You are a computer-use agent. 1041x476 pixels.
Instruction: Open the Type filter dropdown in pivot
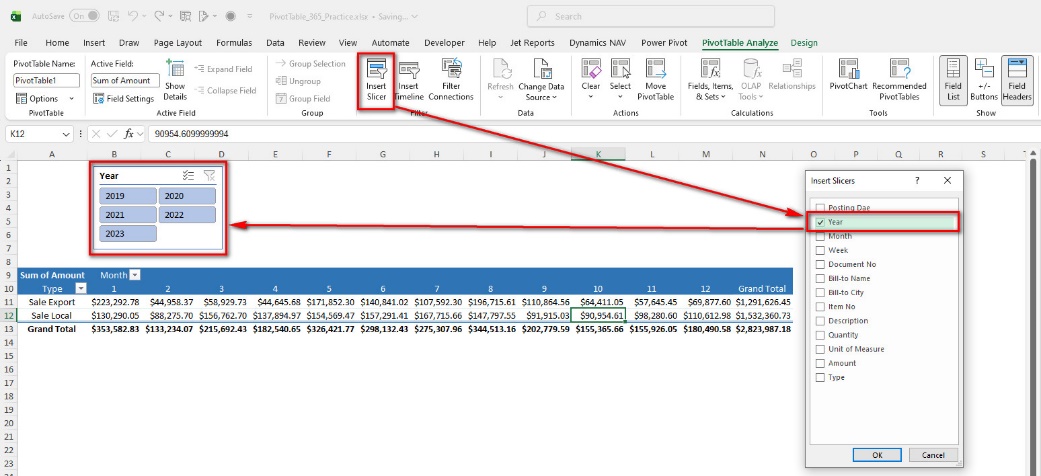81,289
